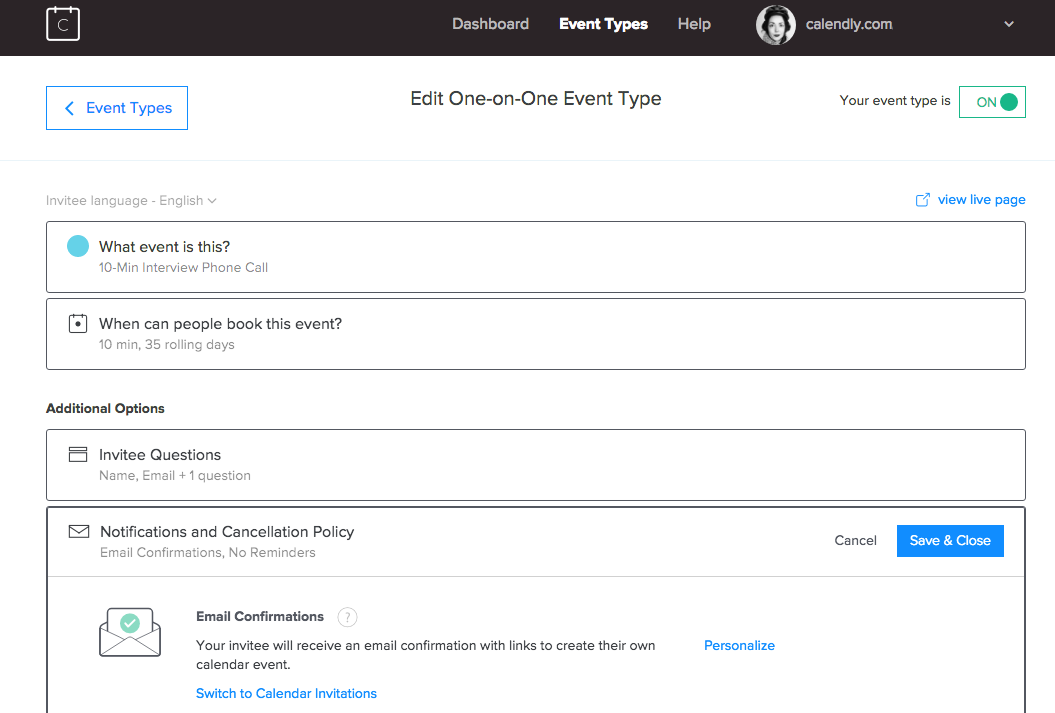Click Switch to Calendar Invitations
The image size is (1055, 713).
point(286,693)
